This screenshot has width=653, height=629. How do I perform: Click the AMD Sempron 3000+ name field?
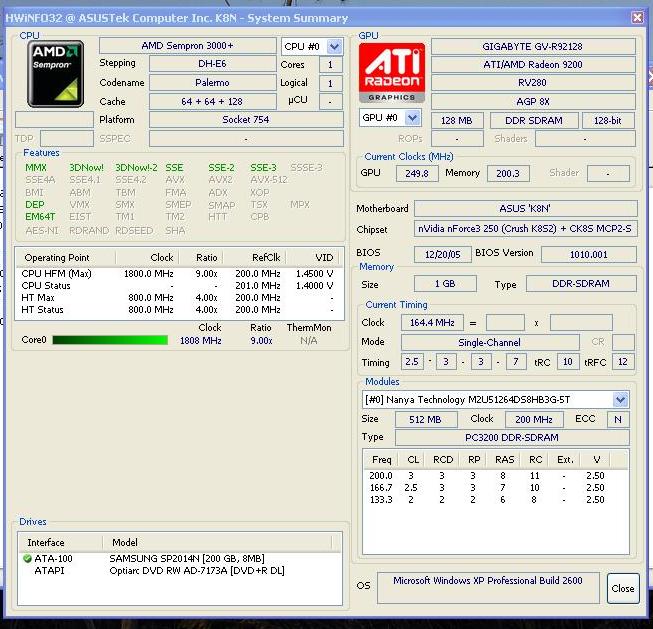(x=187, y=46)
